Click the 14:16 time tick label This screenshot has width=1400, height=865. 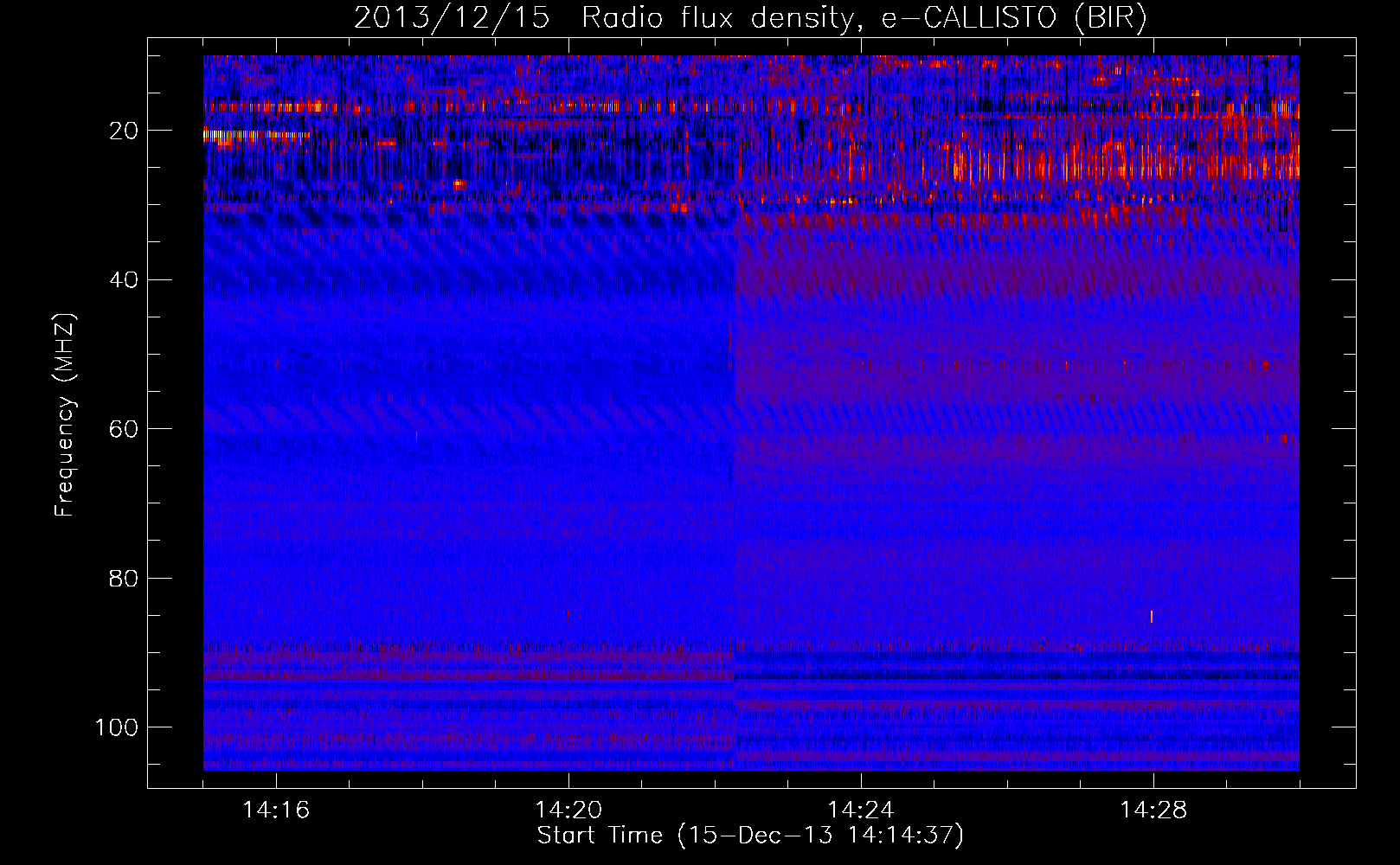tap(276, 811)
